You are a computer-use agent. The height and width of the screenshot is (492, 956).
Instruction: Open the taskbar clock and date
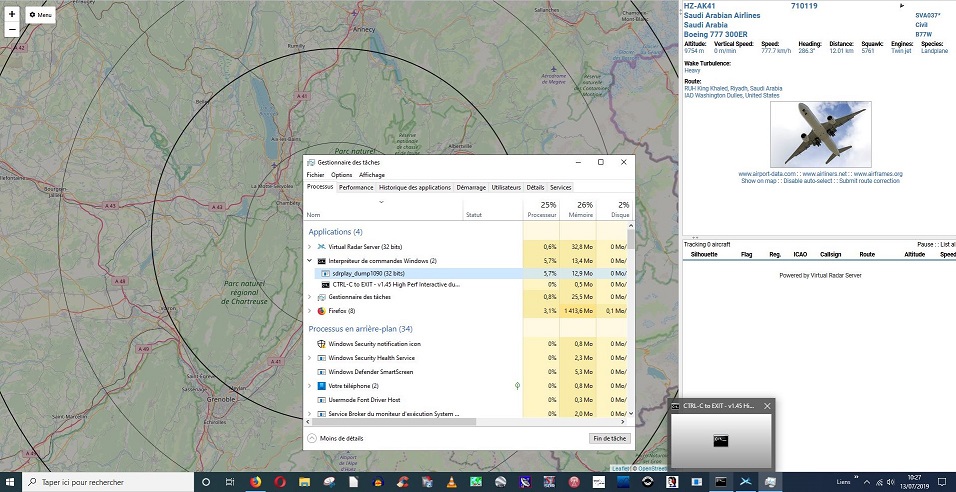pyautogui.click(x=913, y=482)
